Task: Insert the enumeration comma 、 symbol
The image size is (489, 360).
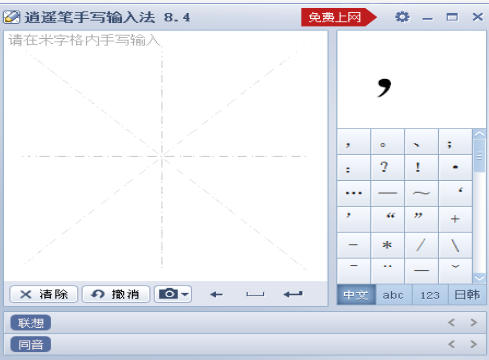Action: pyautogui.click(x=421, y=142)
